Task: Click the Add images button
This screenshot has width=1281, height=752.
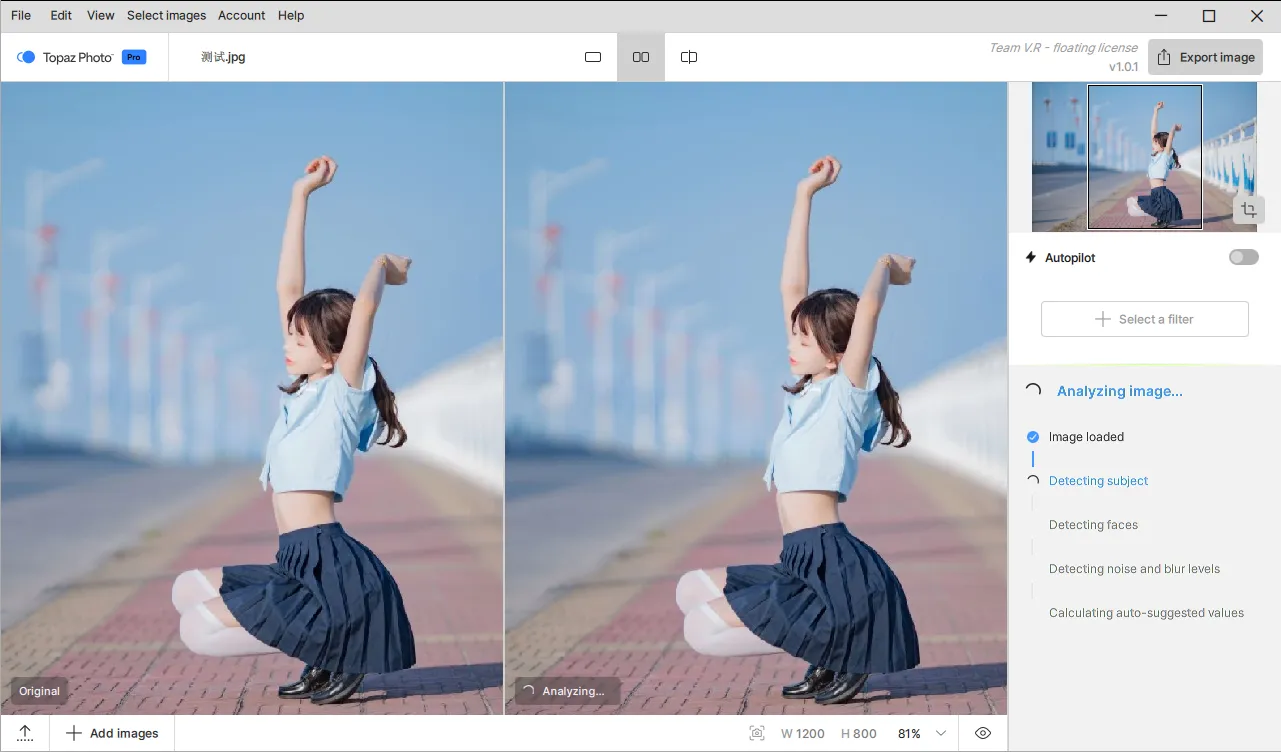Action: coord(112,733)
